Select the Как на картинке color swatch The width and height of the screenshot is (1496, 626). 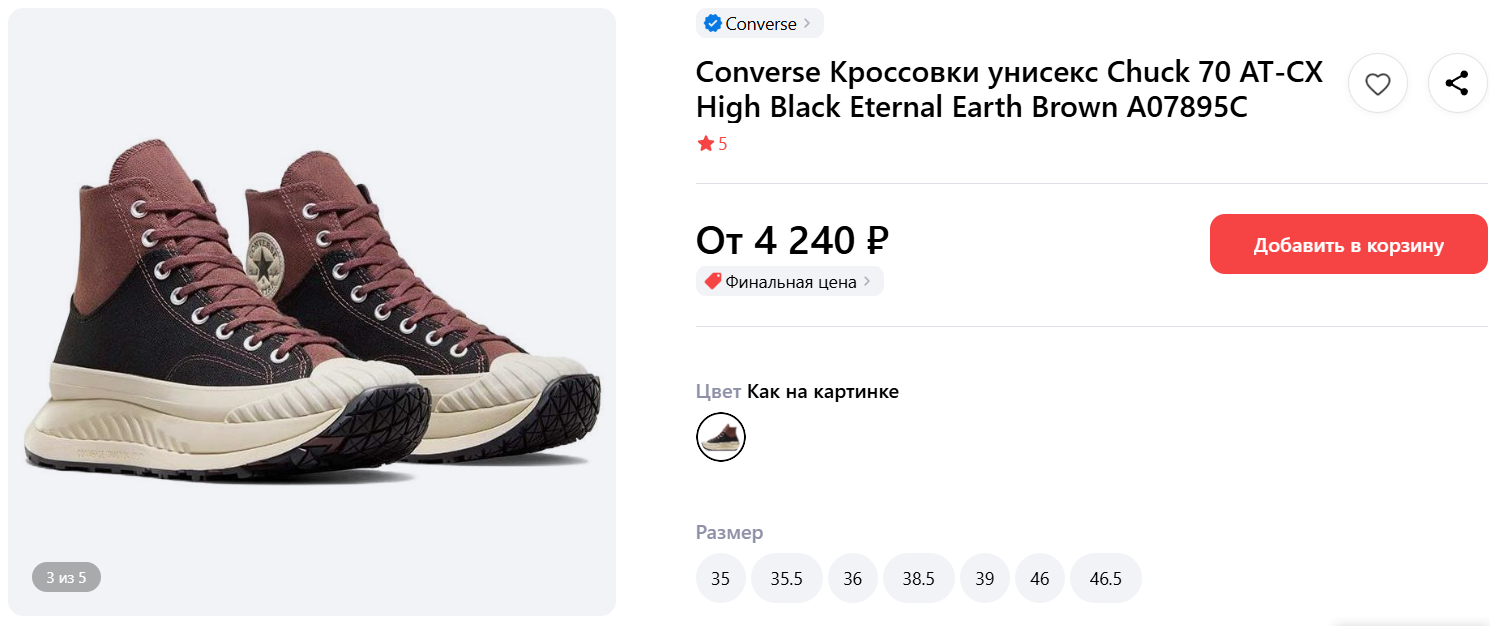721,437
